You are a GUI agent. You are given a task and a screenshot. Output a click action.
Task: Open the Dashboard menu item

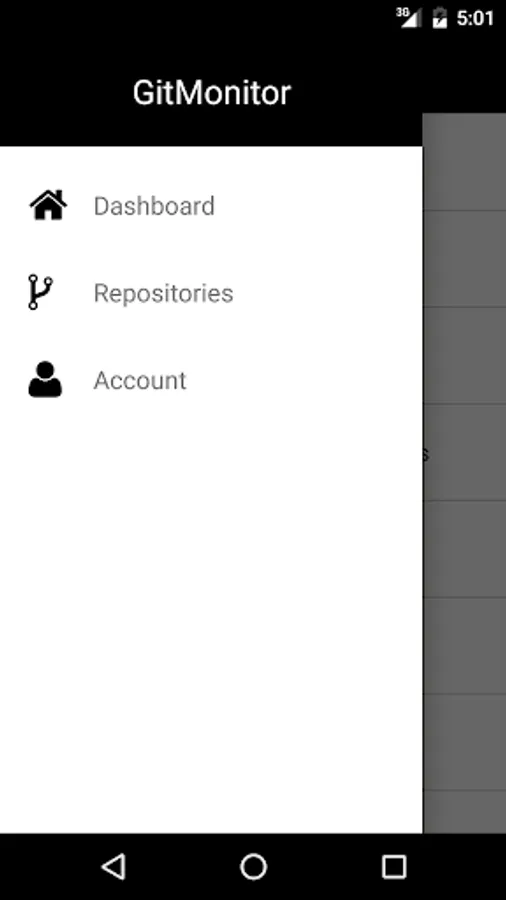[x=211, y=205]
